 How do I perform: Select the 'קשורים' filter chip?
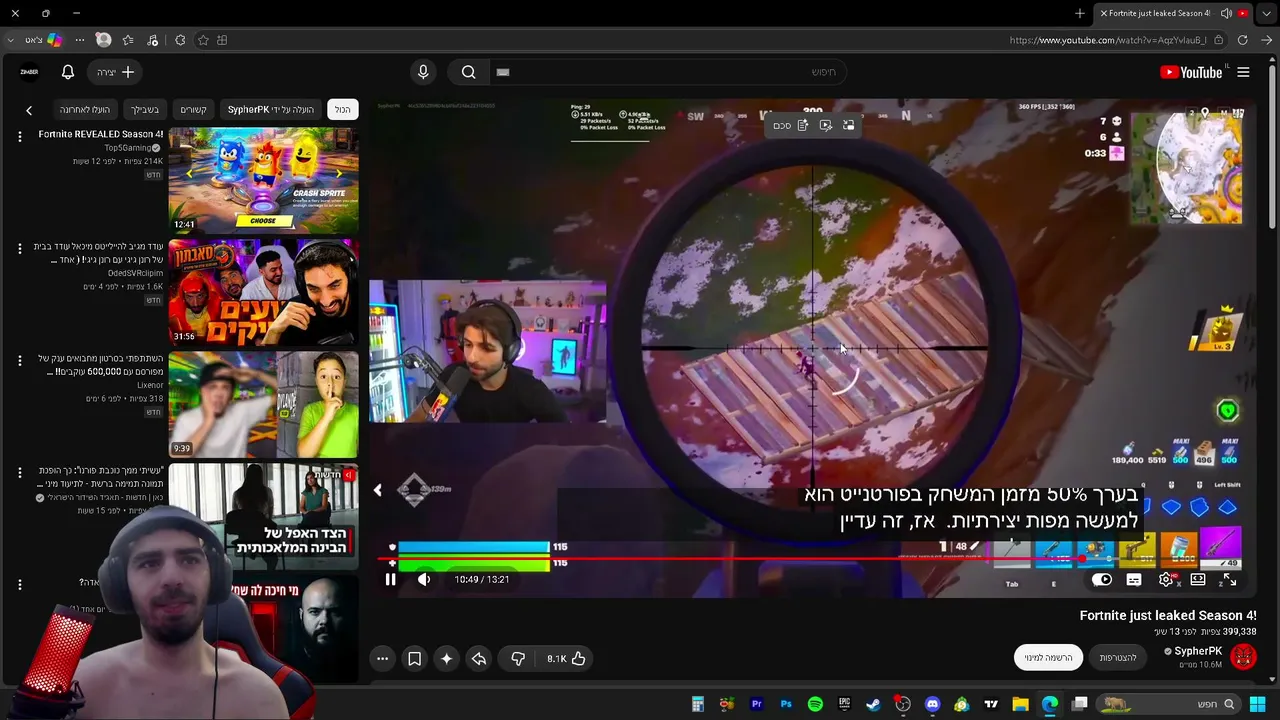click(193, 109)
